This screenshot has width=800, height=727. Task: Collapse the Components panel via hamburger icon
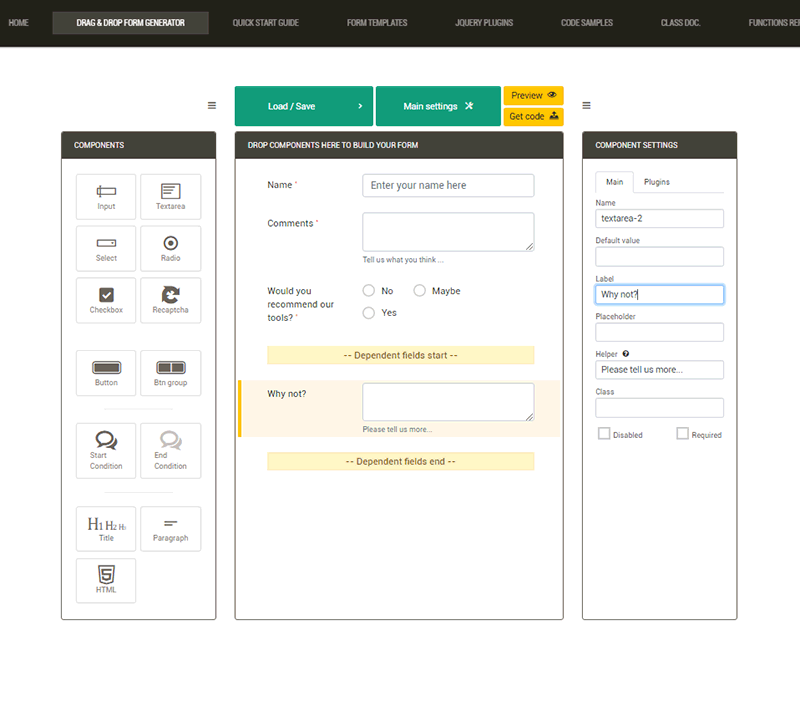point(212,106)
